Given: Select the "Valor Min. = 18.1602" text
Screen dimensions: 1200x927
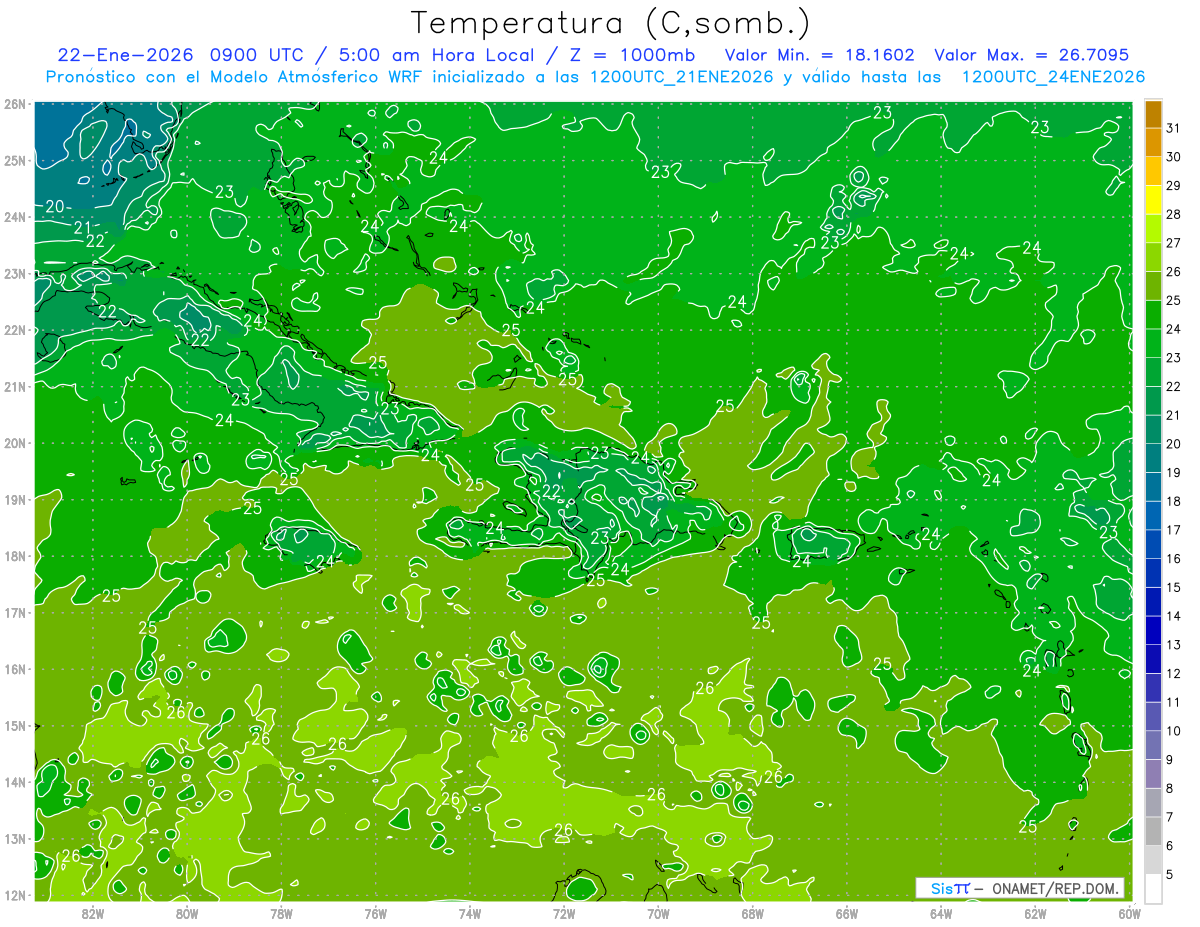Looking at the screenshot, I should [x=819, y=55].
